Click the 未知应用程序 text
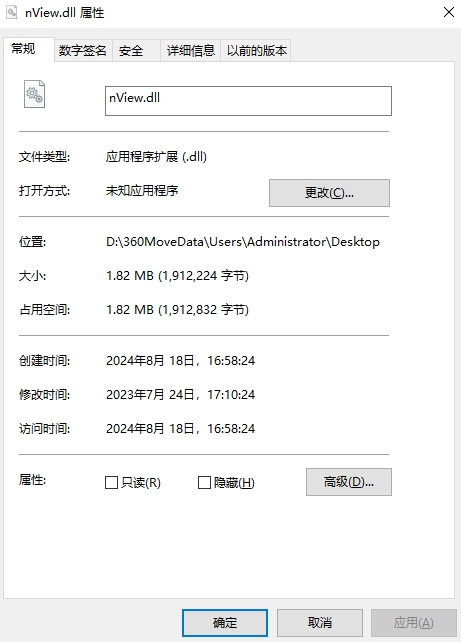Screen dimensions: 461x642 point(142,190)
